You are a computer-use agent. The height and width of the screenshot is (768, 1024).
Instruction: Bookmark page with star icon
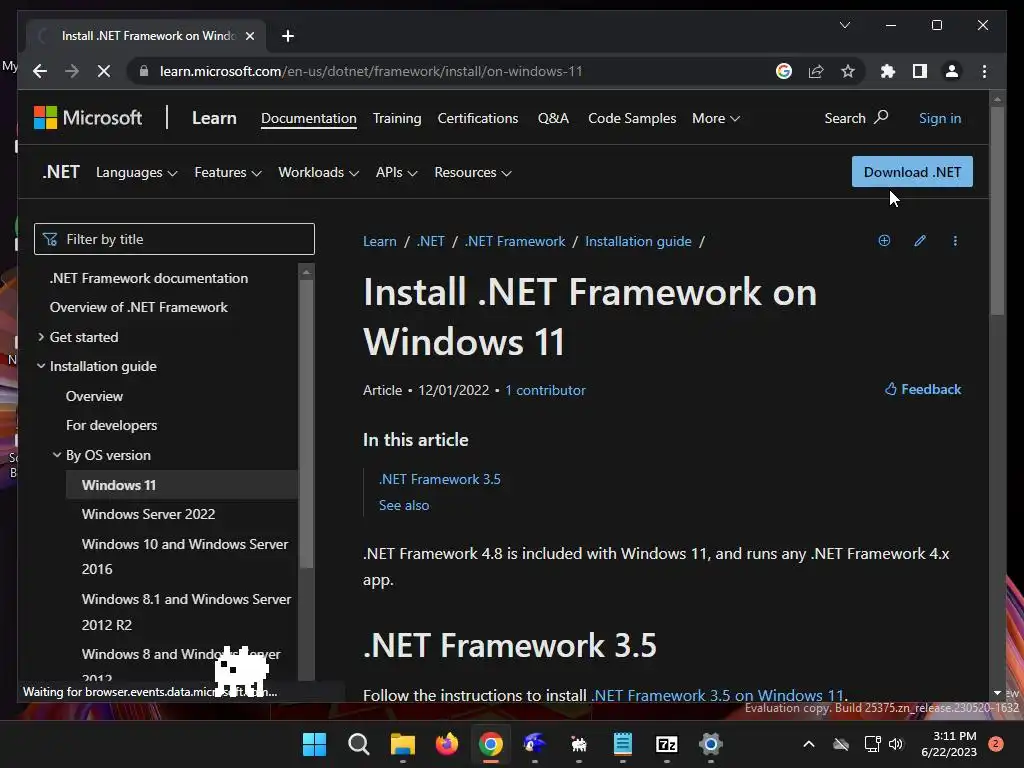pyautogui.click(x=848, y=71)
